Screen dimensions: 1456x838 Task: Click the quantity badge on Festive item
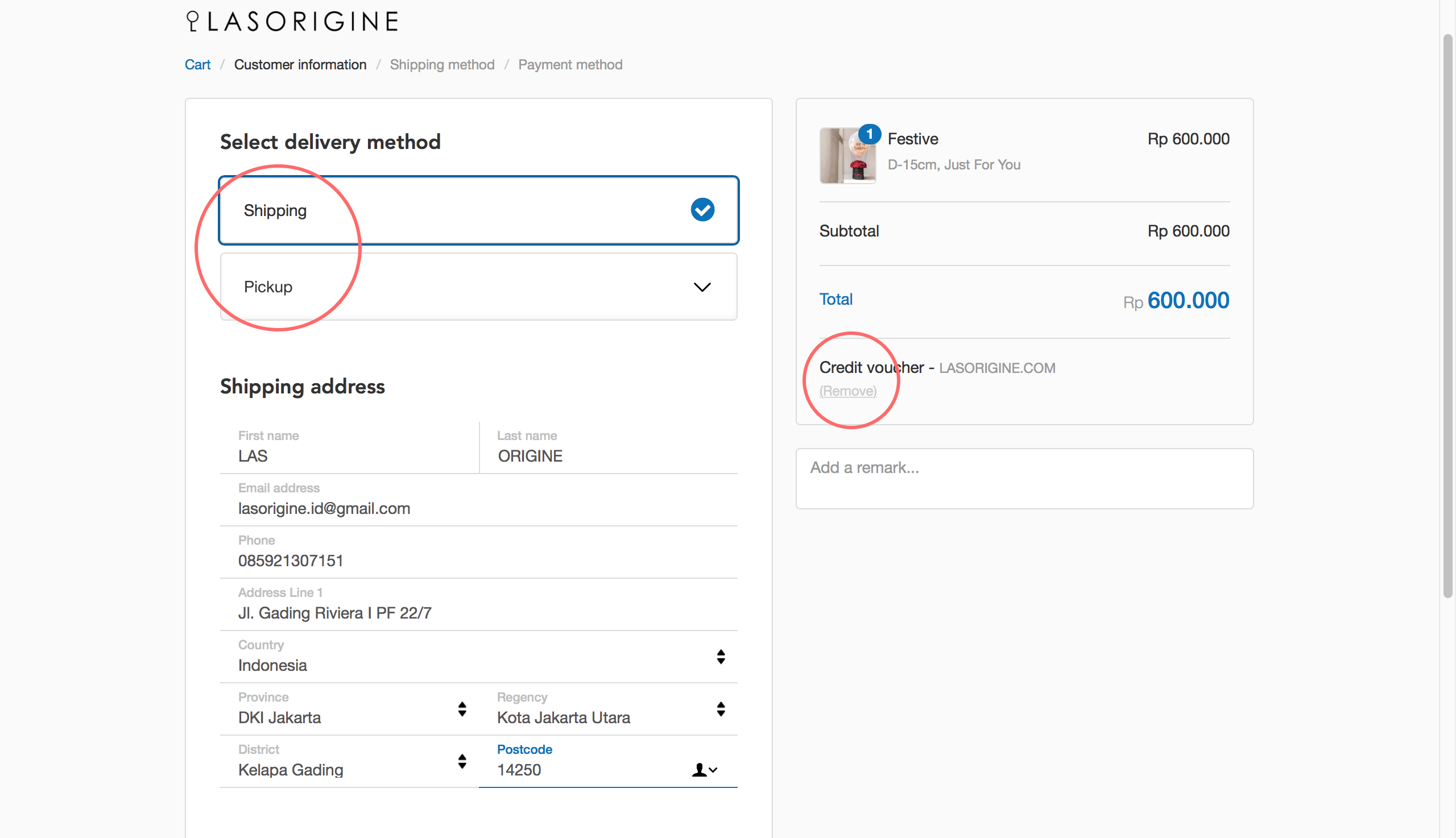click(870, 135)
